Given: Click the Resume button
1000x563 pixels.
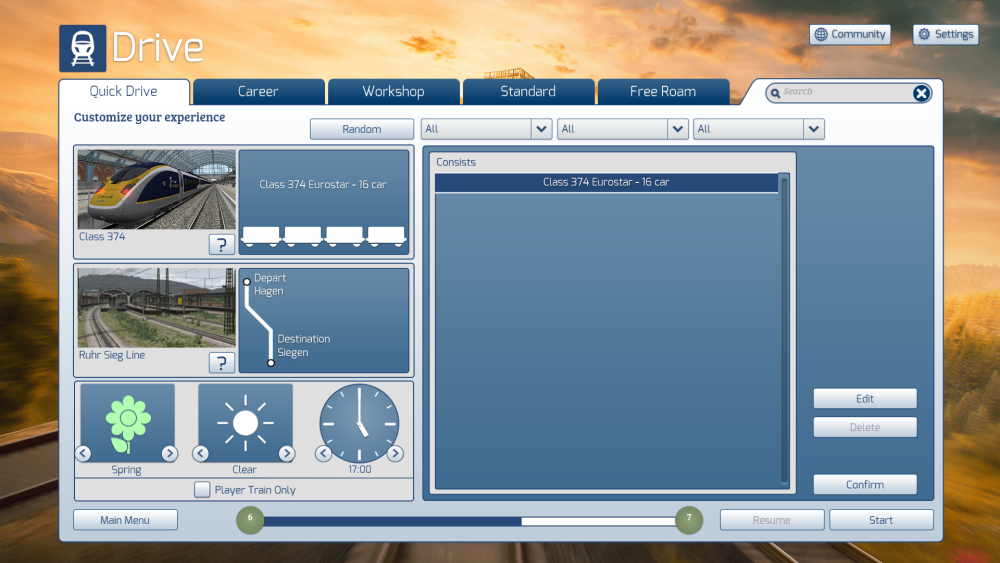Looking at the screenshot, I should [772, 520].
